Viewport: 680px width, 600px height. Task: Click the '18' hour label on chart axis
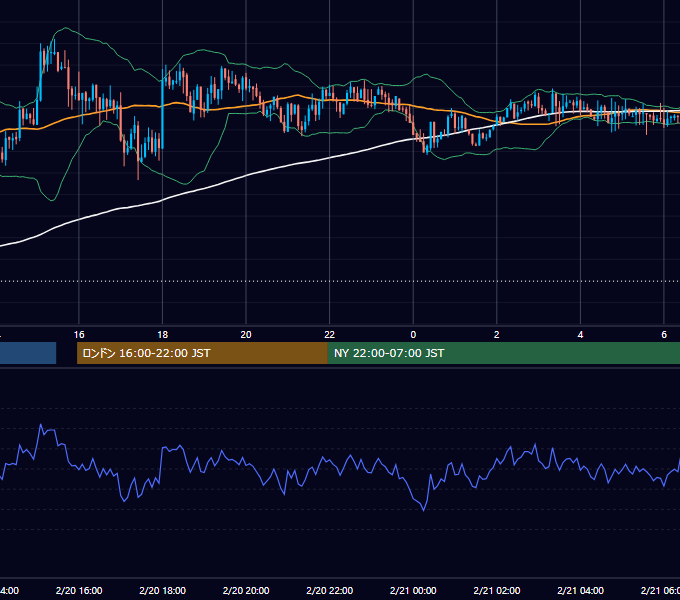click(162, 335)
